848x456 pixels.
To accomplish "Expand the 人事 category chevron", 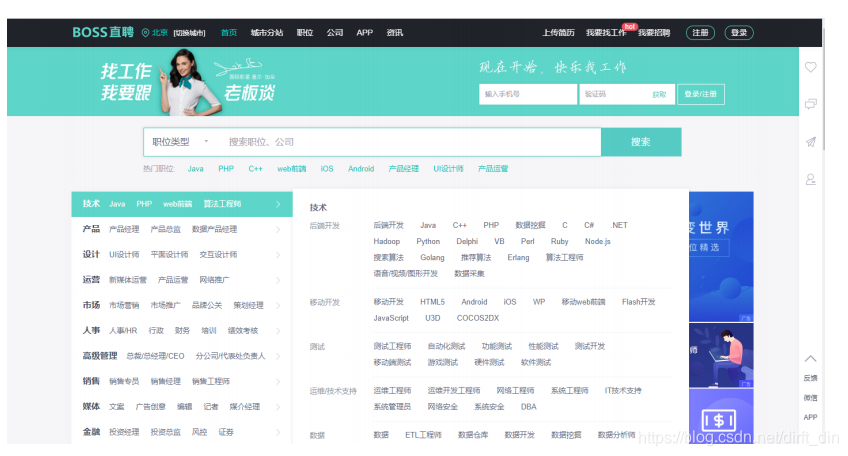I will click(278, 331).
